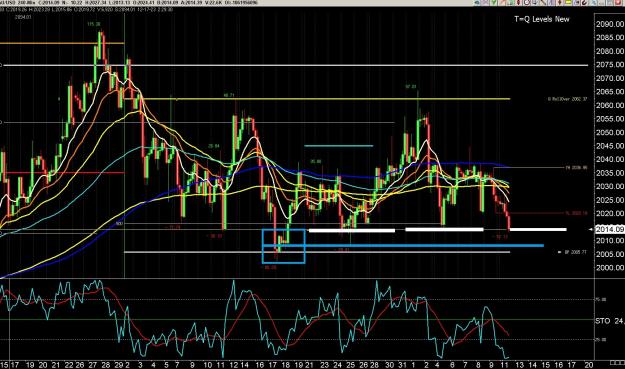Click date label 8 on time axis
Screen dimensions: 625x369
pos(478,365)
